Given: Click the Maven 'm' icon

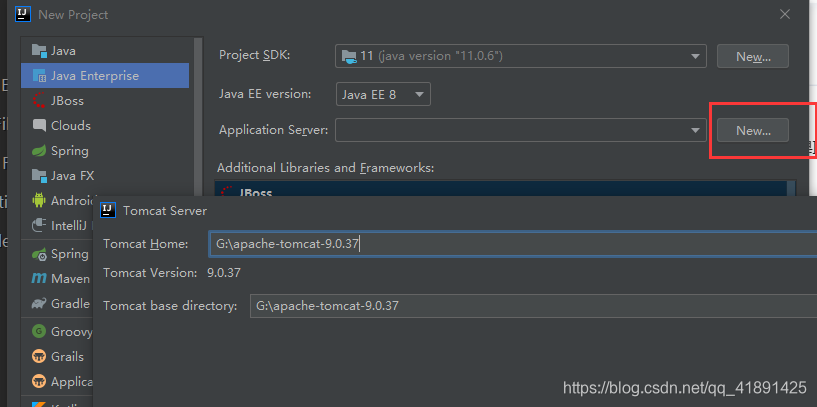Looking at the screenshot, I should (x=40, y=278).
